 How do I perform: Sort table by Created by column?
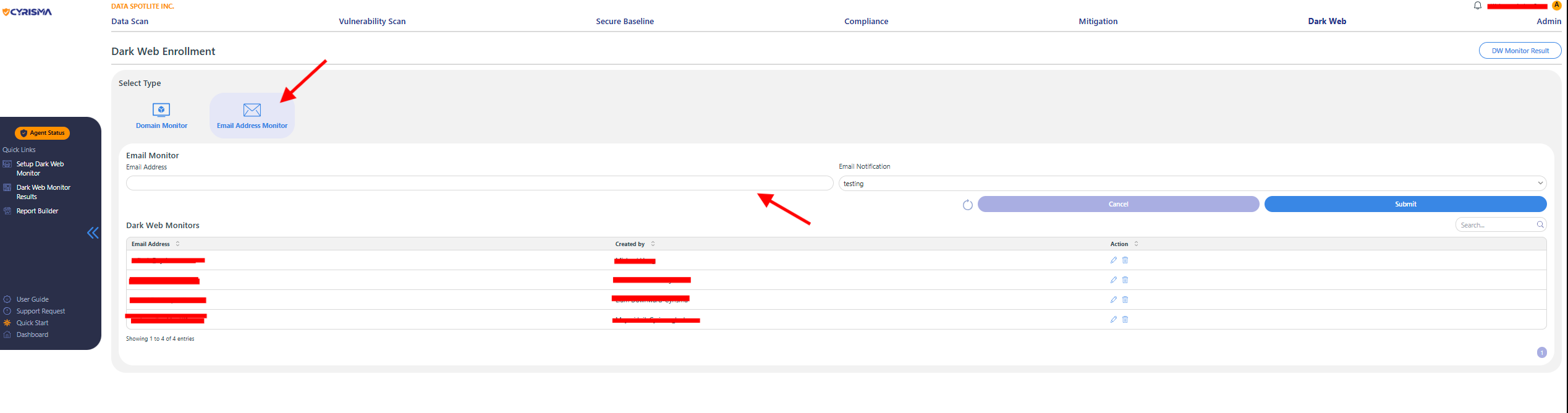click(x=653, y=244)
